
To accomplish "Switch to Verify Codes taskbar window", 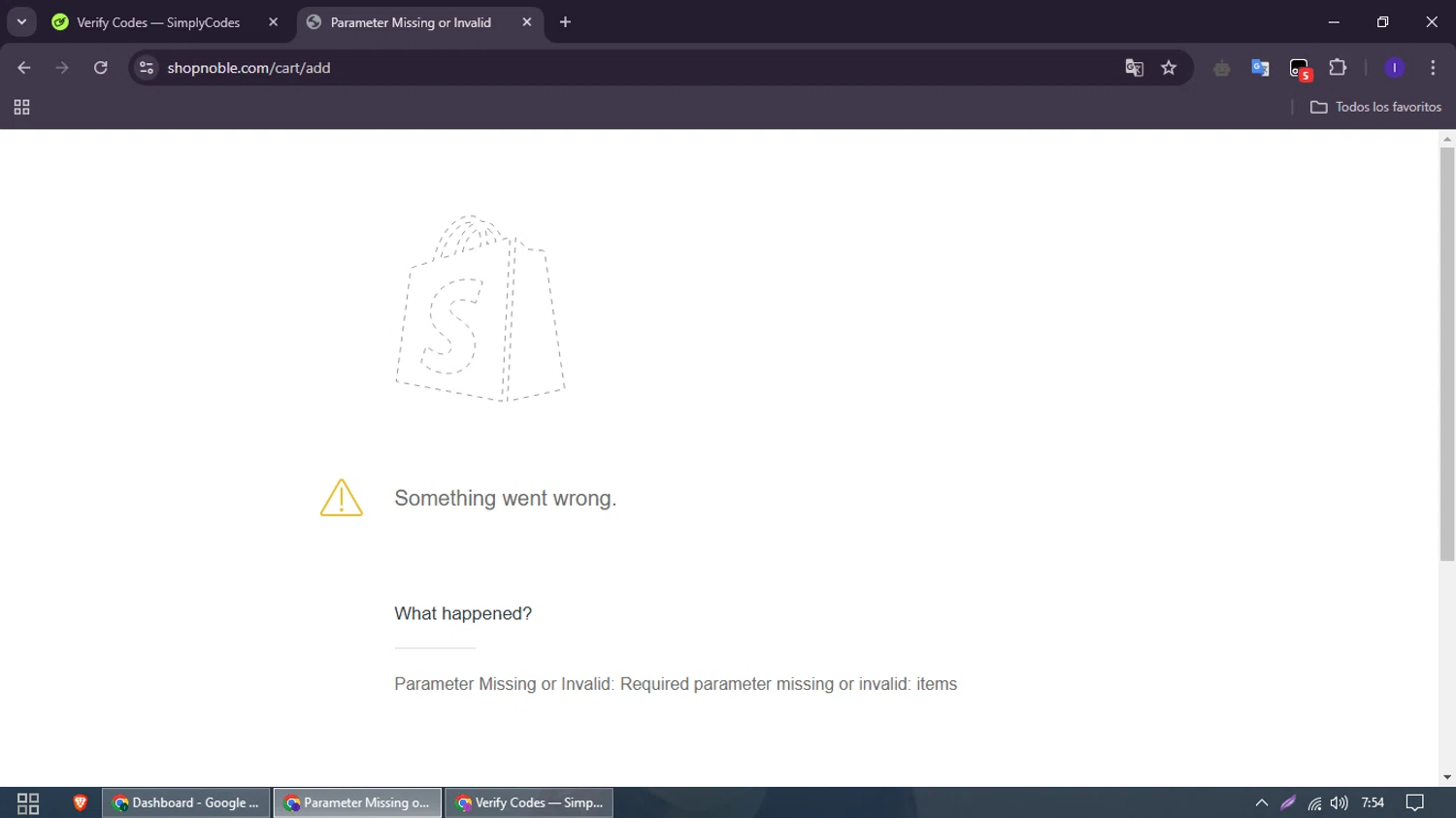I will pyautogui.click(x=529, y=802).
